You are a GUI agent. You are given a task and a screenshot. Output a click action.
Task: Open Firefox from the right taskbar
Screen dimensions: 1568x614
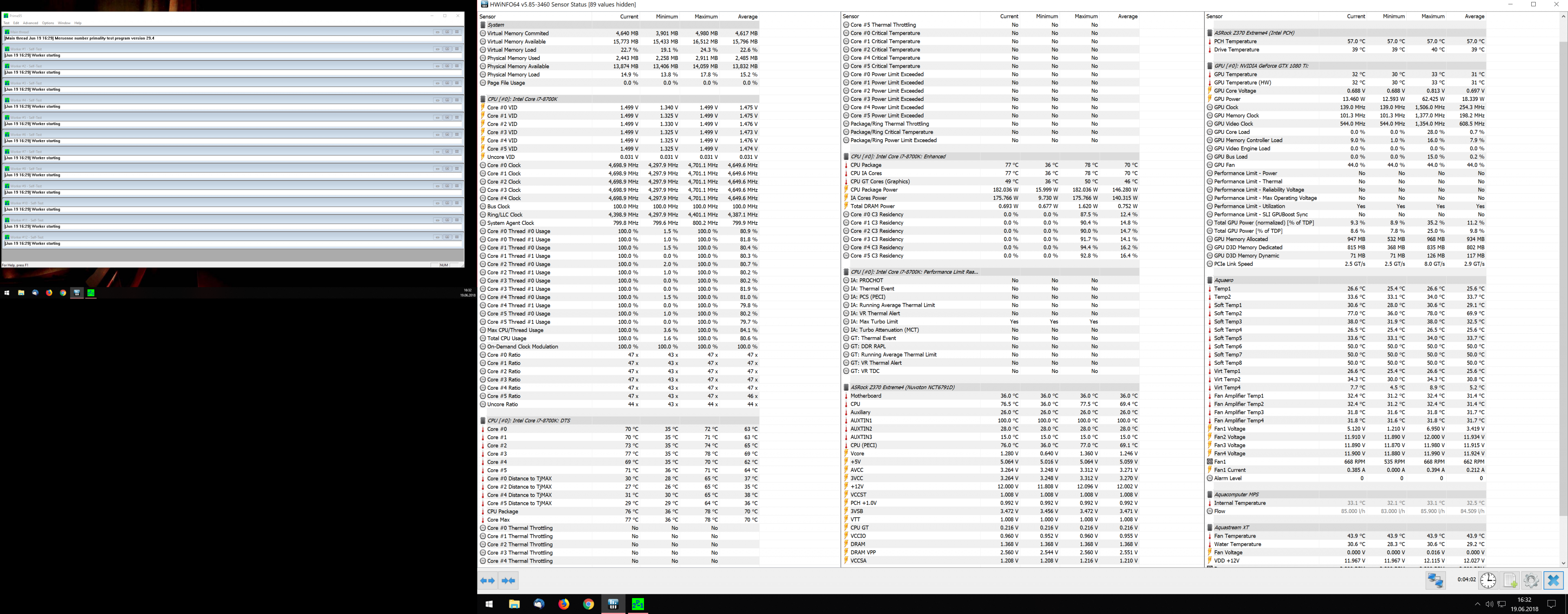pyautogui.click(x=563, y=604)
